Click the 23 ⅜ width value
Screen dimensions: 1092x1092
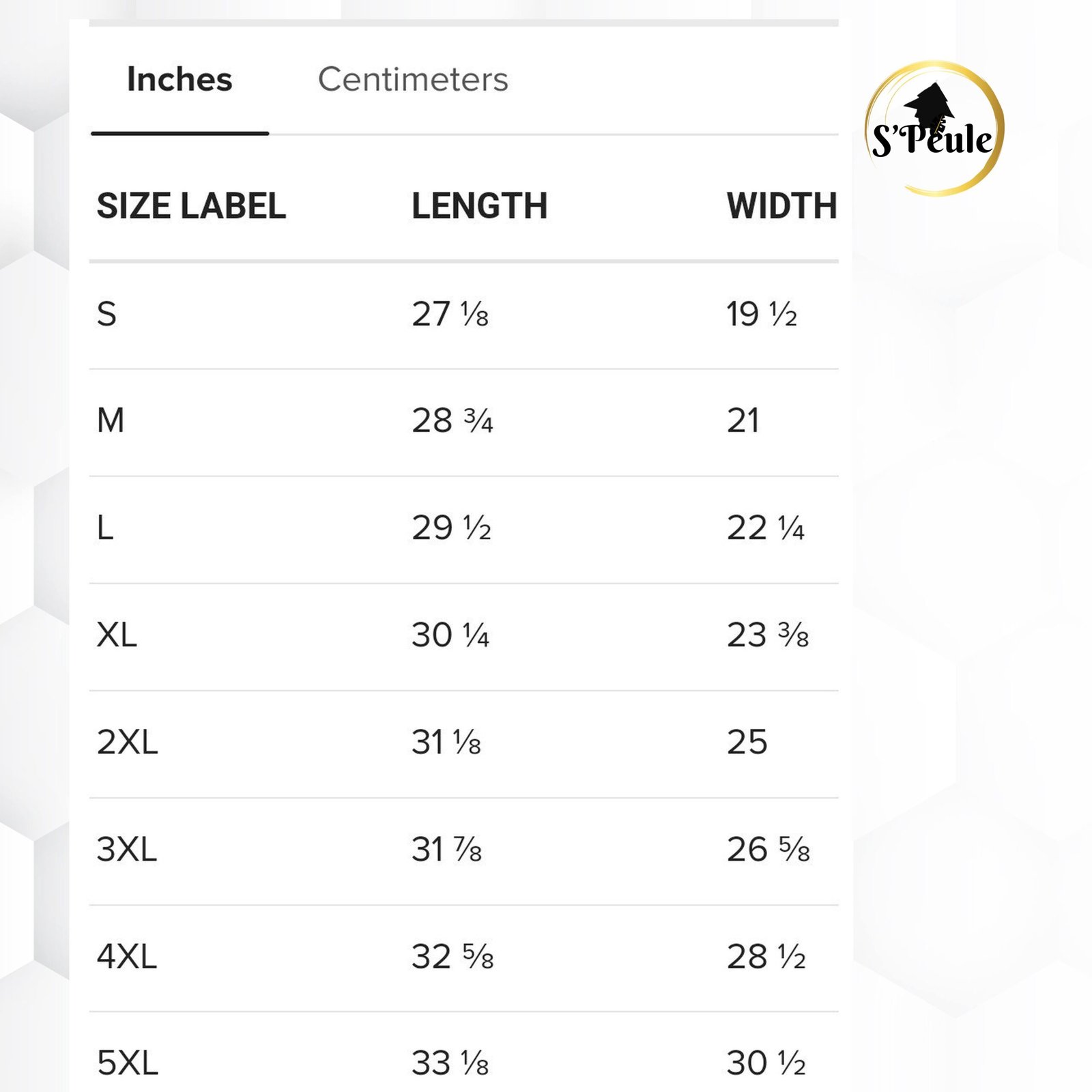(767, 635)
